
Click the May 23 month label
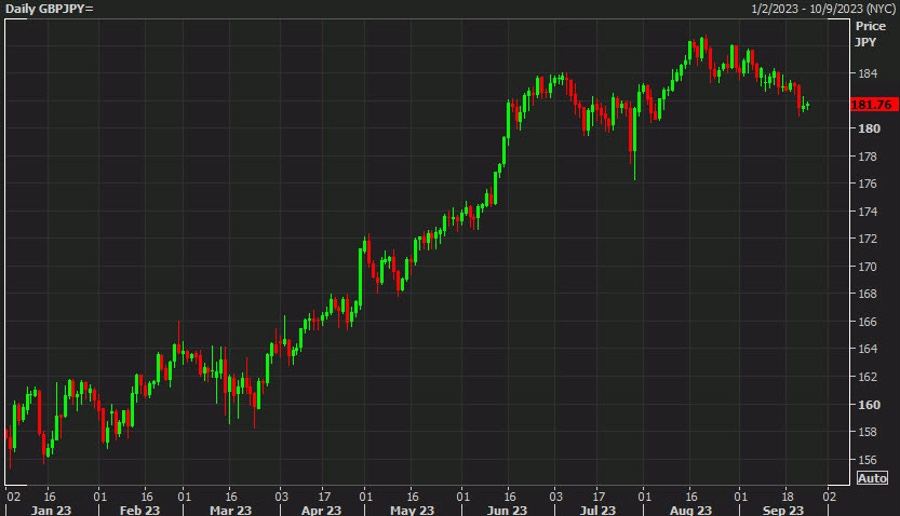click(x=413, y=510)
